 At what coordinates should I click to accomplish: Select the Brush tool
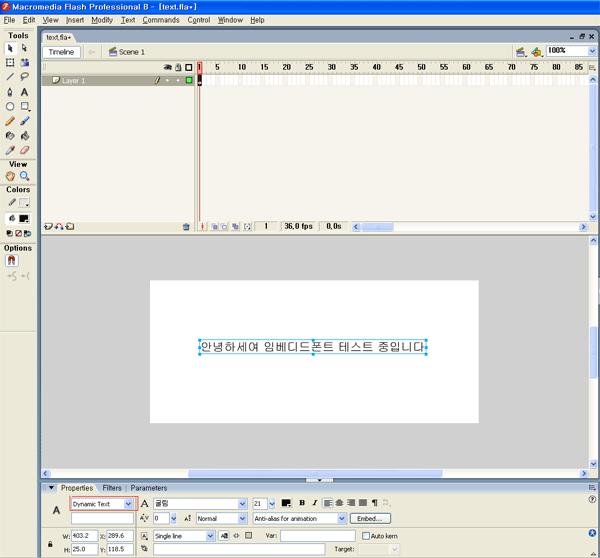point(24,121)
